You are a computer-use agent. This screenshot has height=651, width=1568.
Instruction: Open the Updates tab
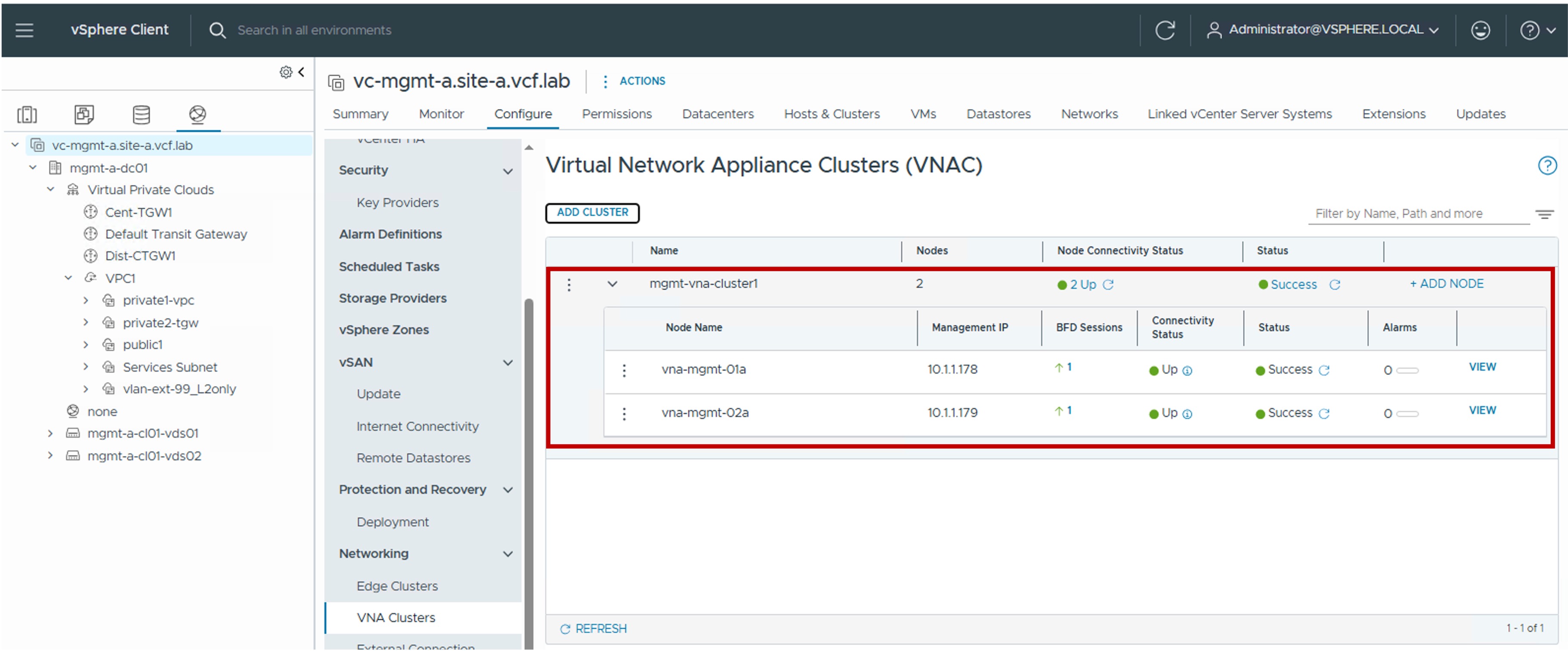tap(1480, 114)
